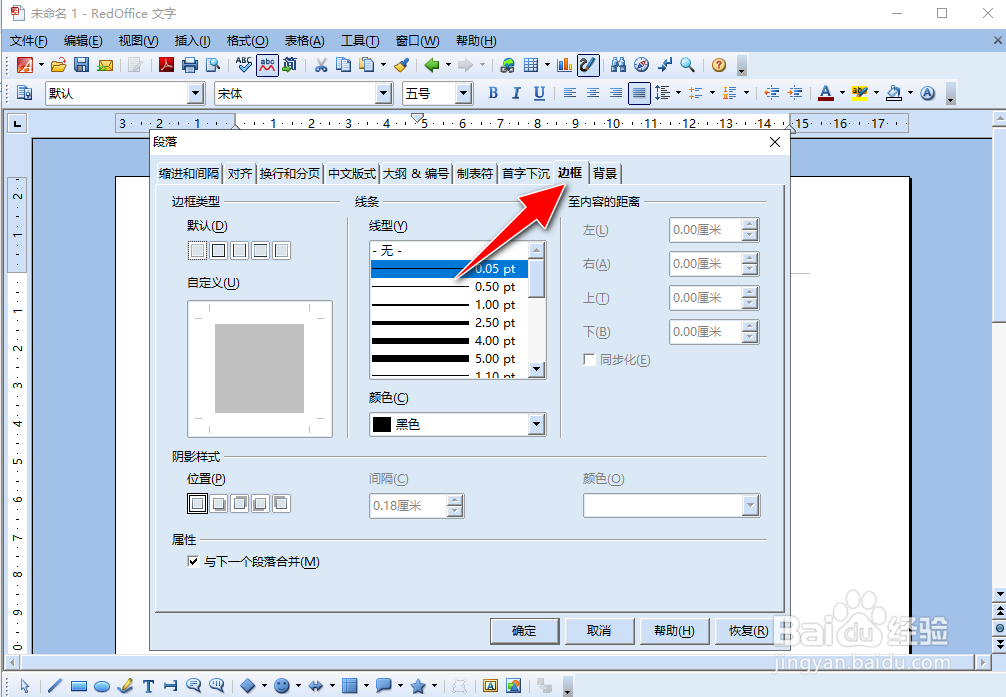Screen dimensions: 1006x697
Task: Toggle the drawing functions toolbar icon
Action: point(588,65)
